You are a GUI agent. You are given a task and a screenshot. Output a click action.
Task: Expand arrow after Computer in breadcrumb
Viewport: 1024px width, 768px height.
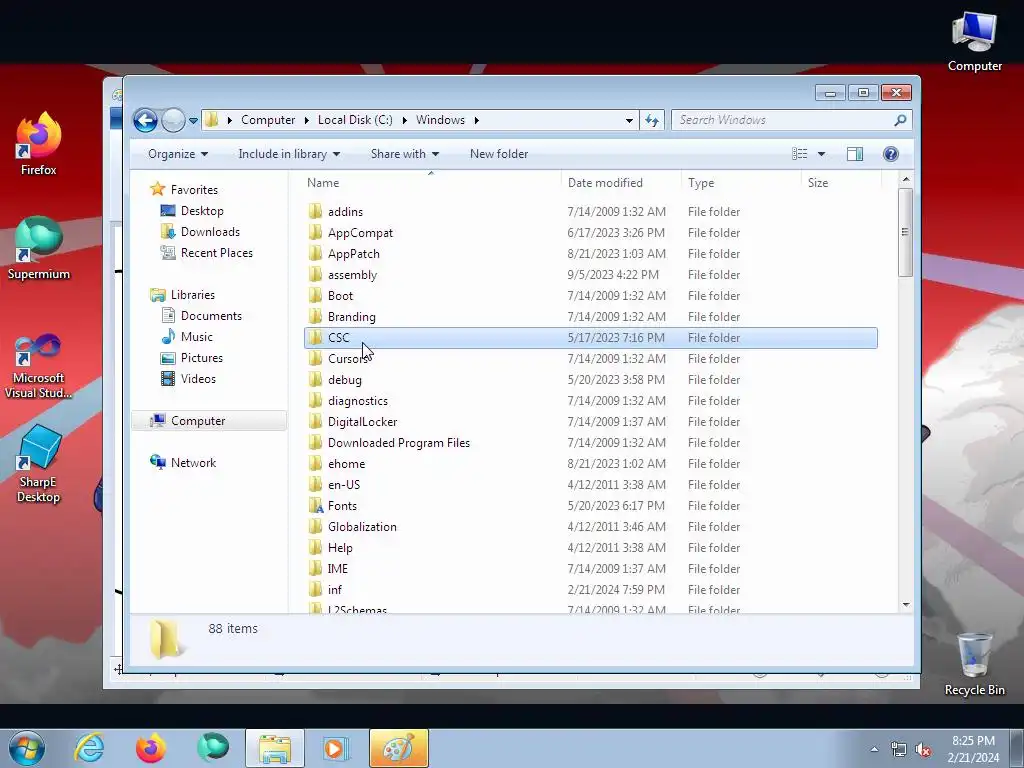point(306,120)
